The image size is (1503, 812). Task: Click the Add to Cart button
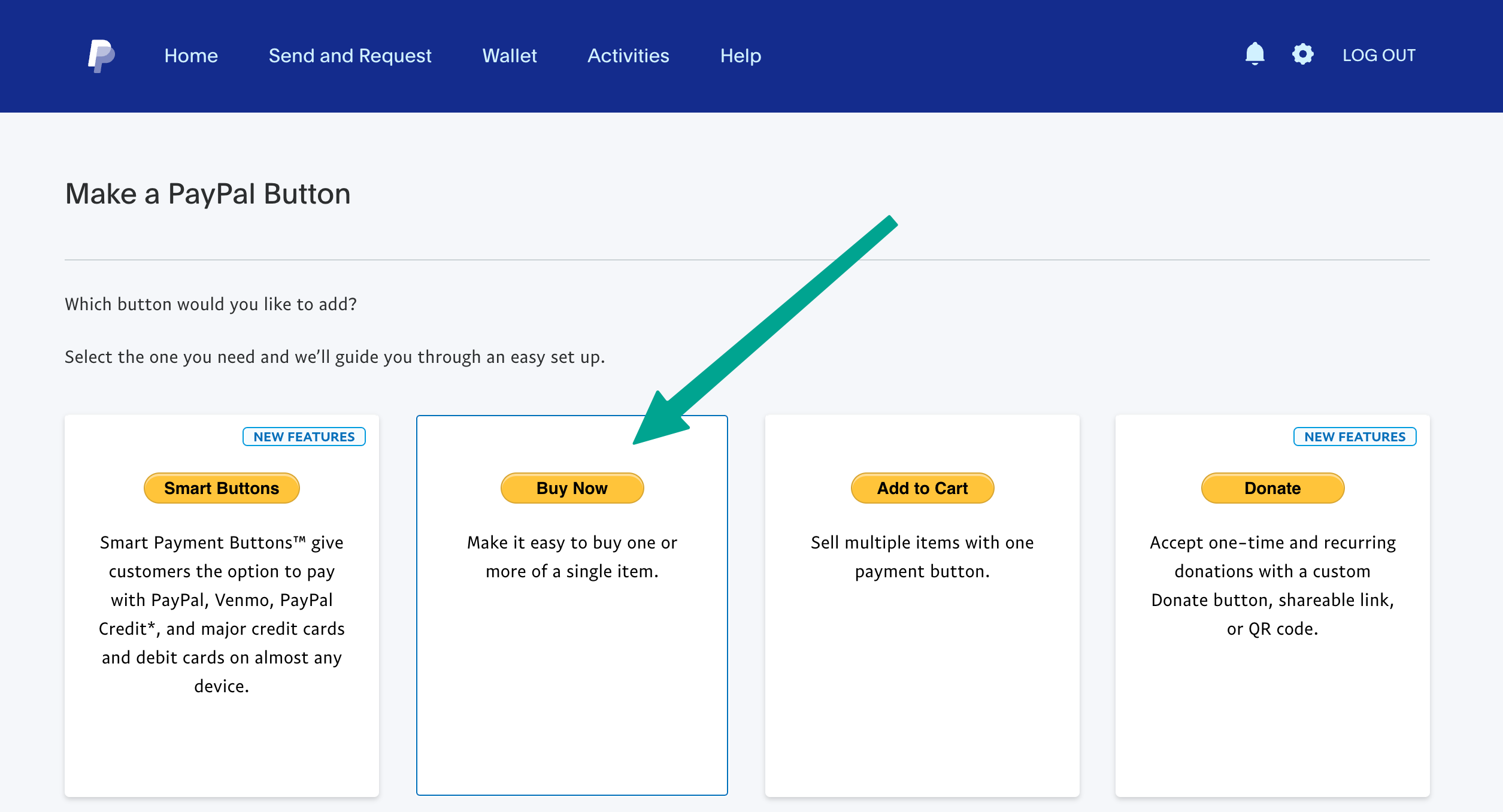coord(922,488)
